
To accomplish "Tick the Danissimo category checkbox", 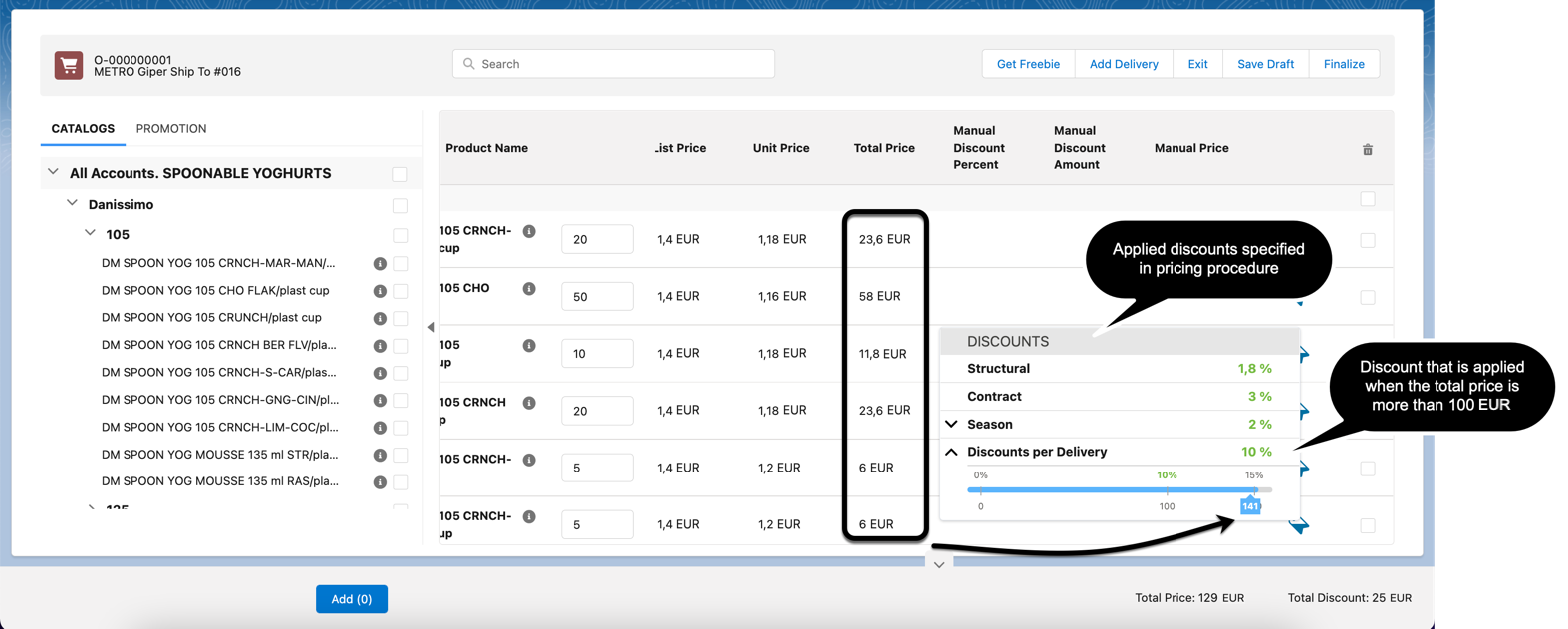I will [x=400, y=205].
